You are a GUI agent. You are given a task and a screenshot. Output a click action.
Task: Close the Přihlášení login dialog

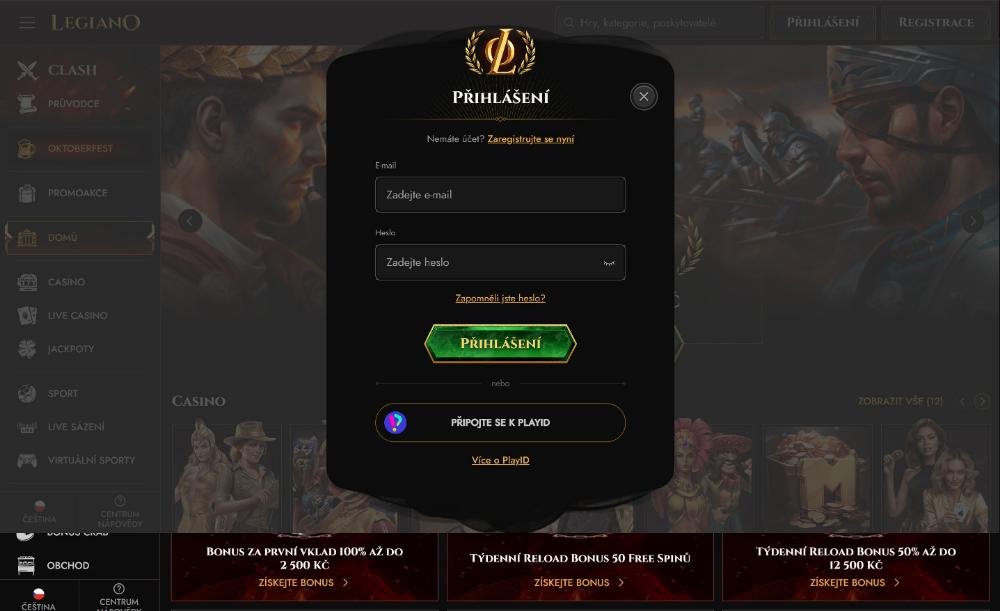643,97
